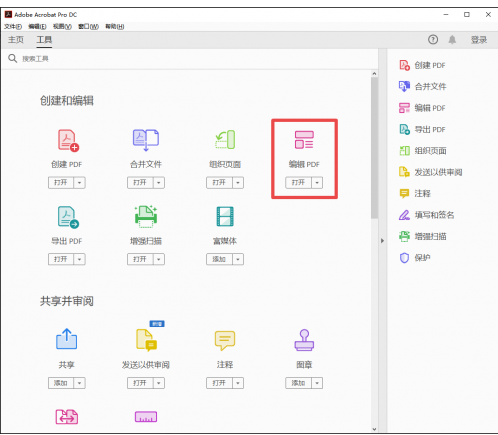
Task: Click the 发送以供审阅 icon in main panel
Action: pos(146,340)
